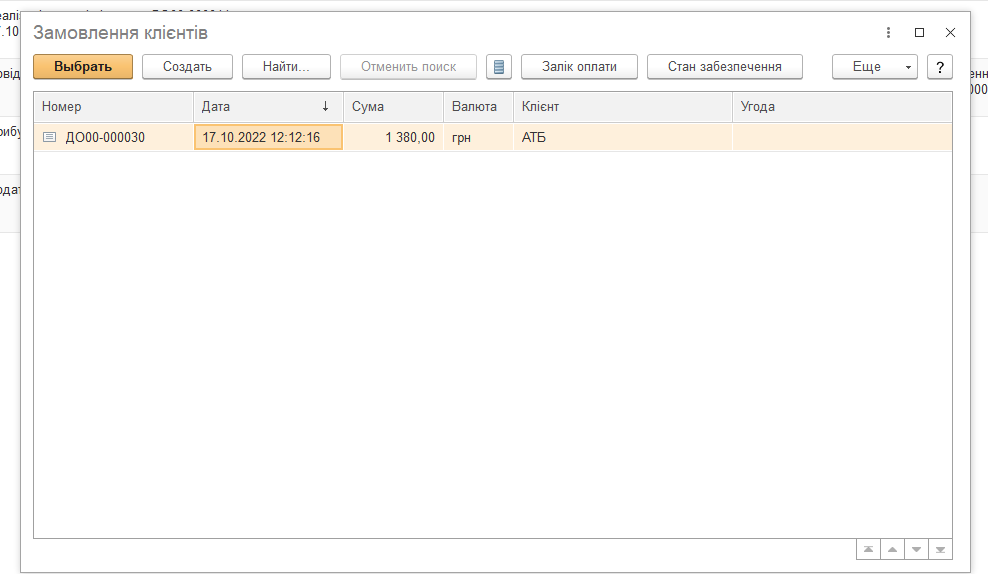Image resolution: width=988 pixels, height=574 pixels.
Task: Expand the Еще dropdown menu
Action: [875, 67]
